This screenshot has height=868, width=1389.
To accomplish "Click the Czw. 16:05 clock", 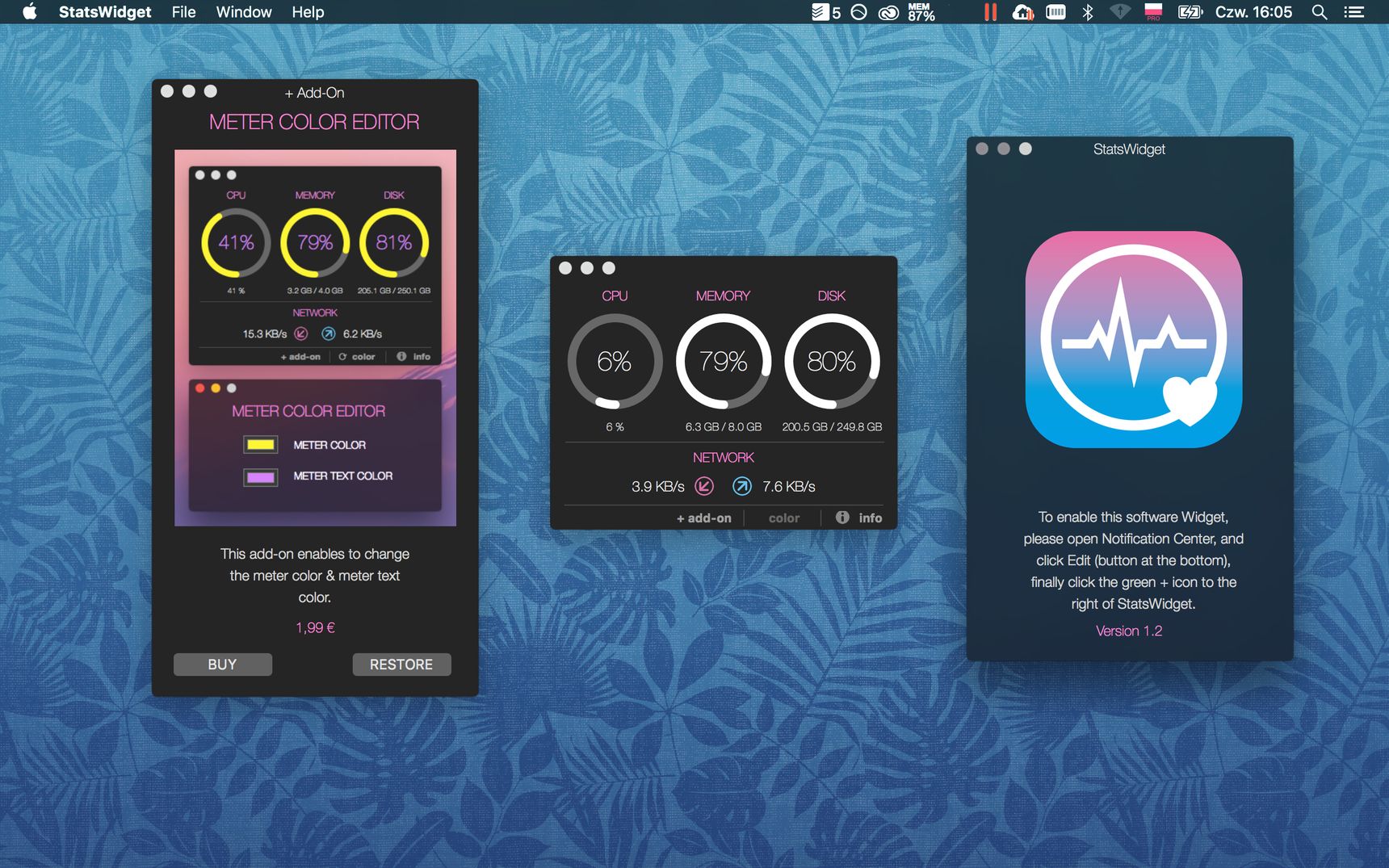I will click(1253, 12).
